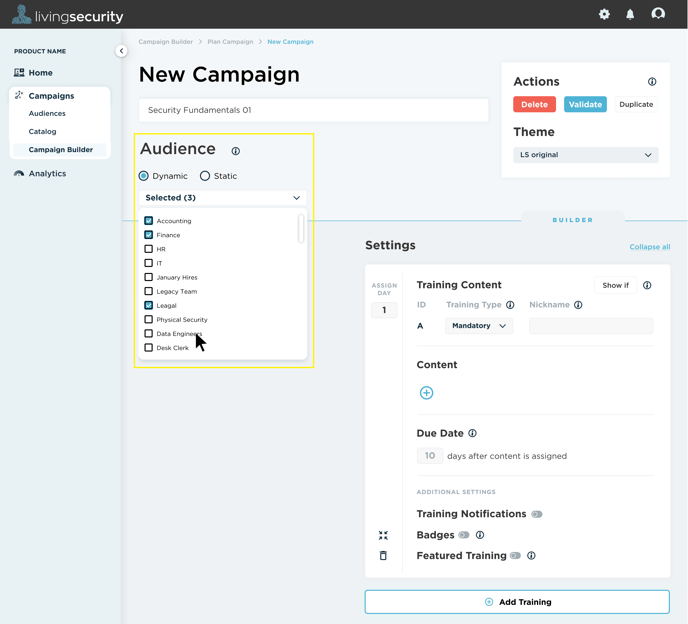The width and height of the screenshot is (688, 624).
Task: Uncheck the Leagal audience
Action: pyautogui.click(x=148, y=305)
